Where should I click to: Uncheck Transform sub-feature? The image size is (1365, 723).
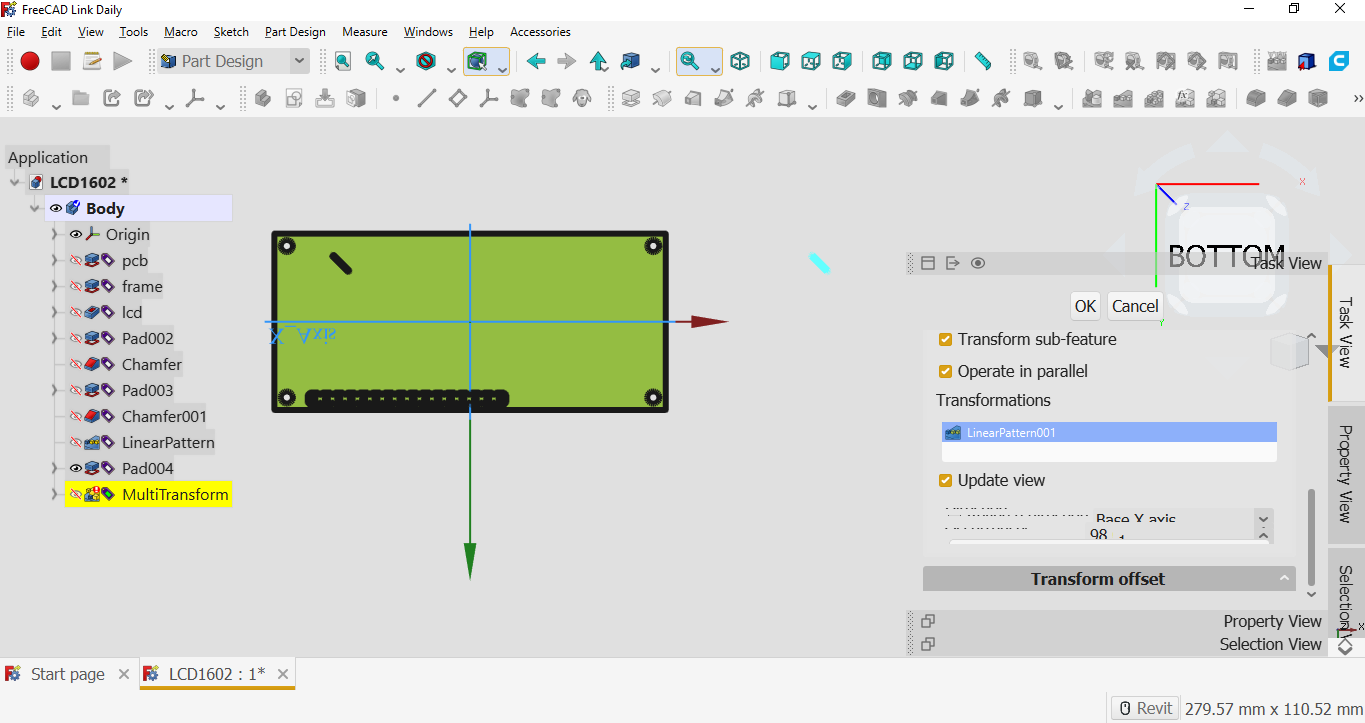coord(945,339)
